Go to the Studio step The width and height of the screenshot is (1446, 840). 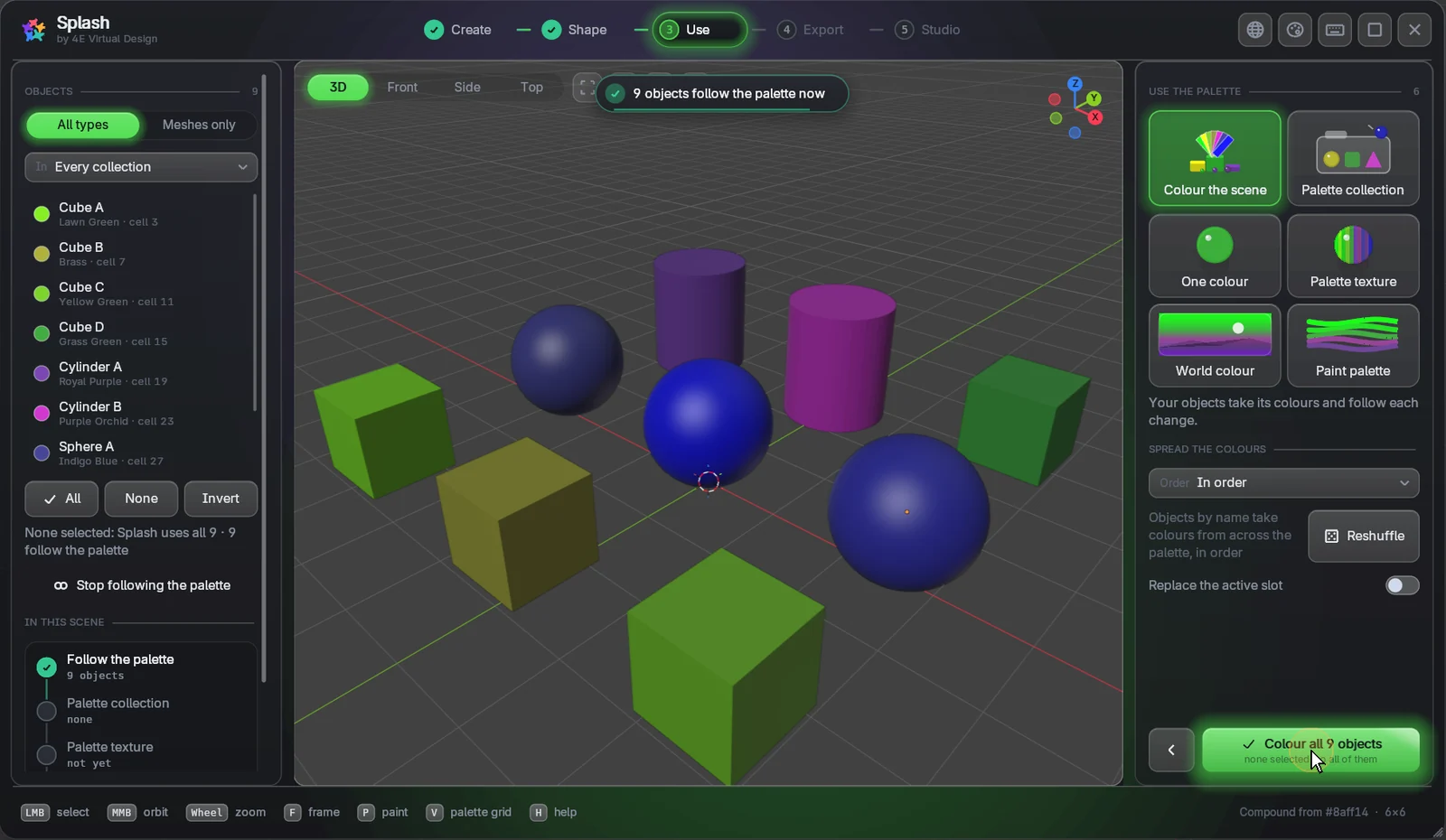[928, 30]
